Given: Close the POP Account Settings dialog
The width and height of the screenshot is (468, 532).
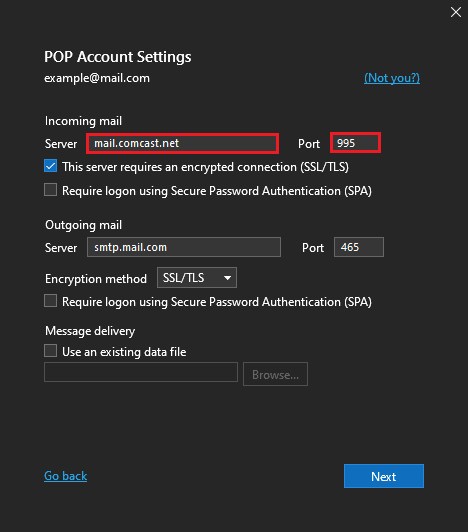Looking at the screenshot, I should tap(456, 12).
